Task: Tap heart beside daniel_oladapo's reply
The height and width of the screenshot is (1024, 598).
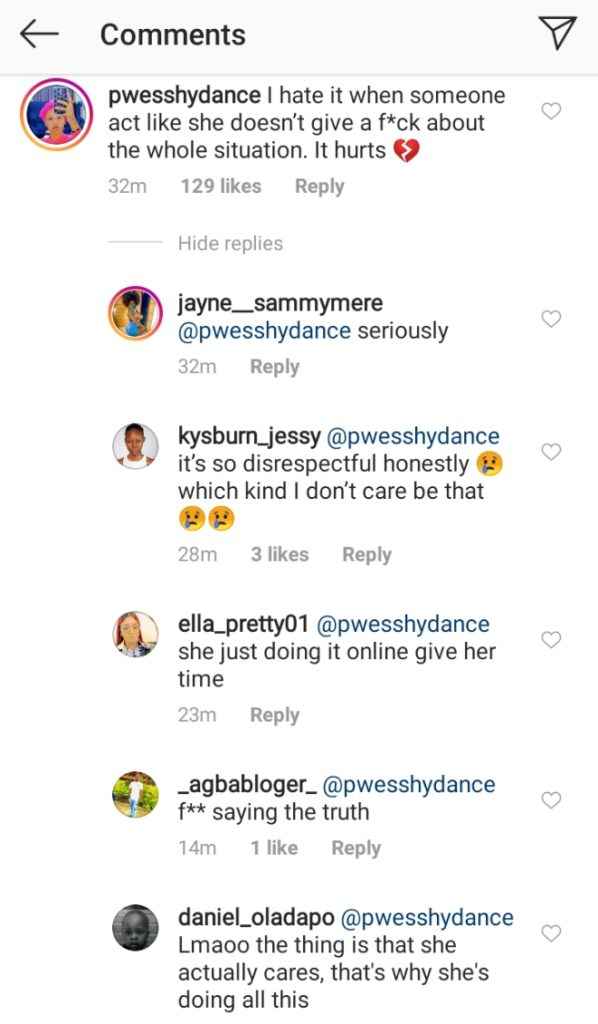Action: tap(552, 933)
